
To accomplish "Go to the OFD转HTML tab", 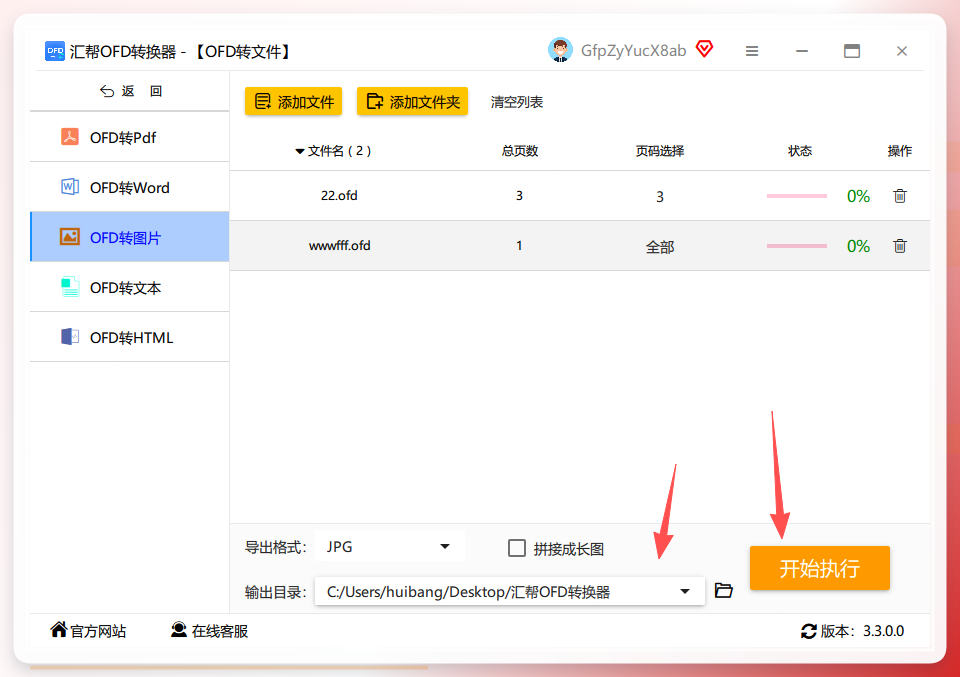I will click(x=130, y=337).
